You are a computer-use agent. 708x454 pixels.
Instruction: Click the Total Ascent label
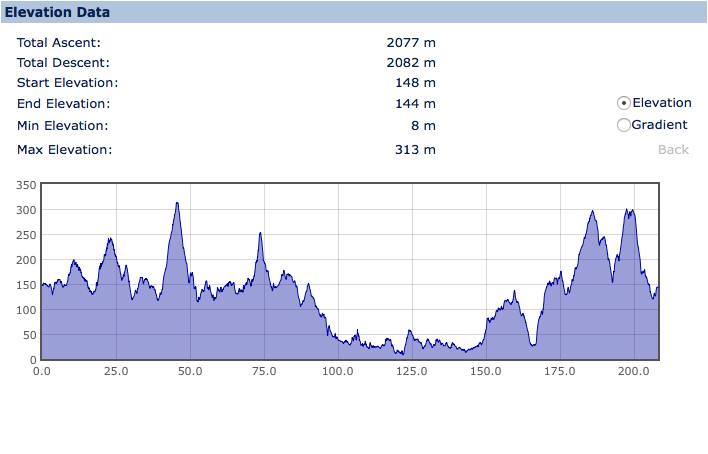pyautogui.click(x=59, y=43)
